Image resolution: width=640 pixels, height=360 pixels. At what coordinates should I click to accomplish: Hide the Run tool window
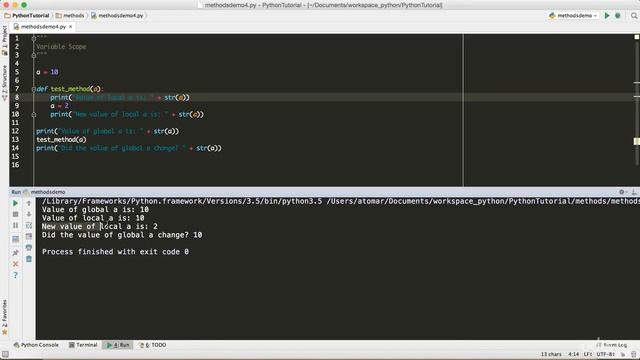tap(634, 192)
